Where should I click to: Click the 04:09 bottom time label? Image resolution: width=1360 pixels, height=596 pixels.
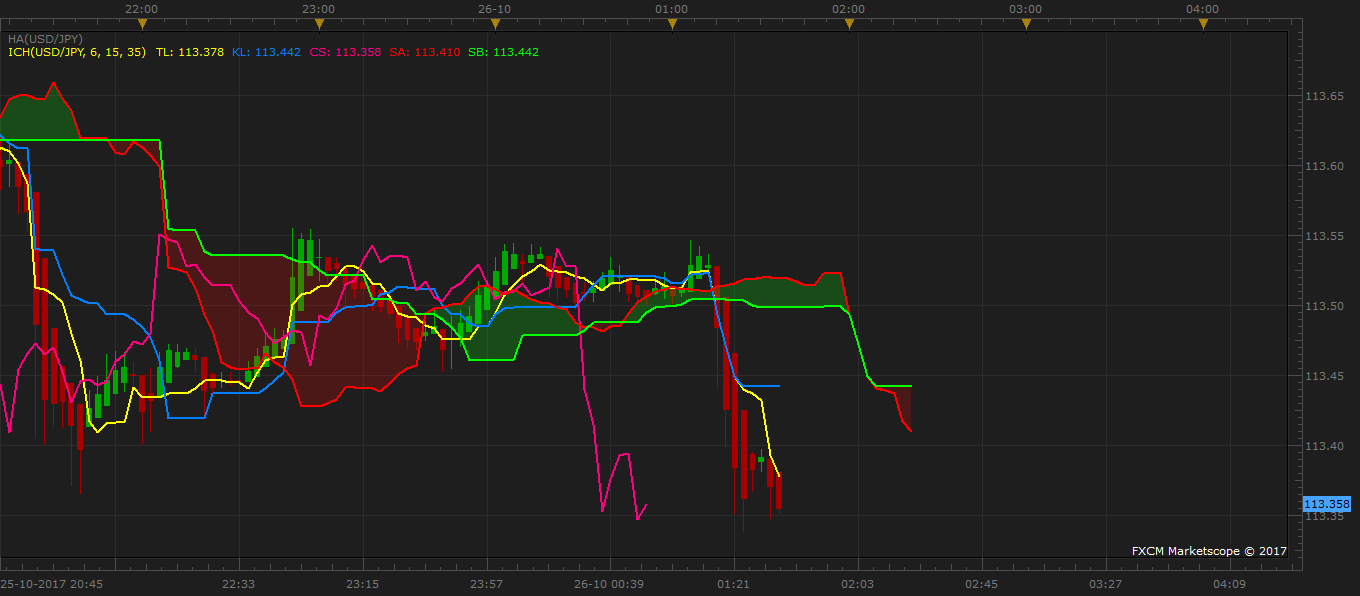pos(1229,584)
